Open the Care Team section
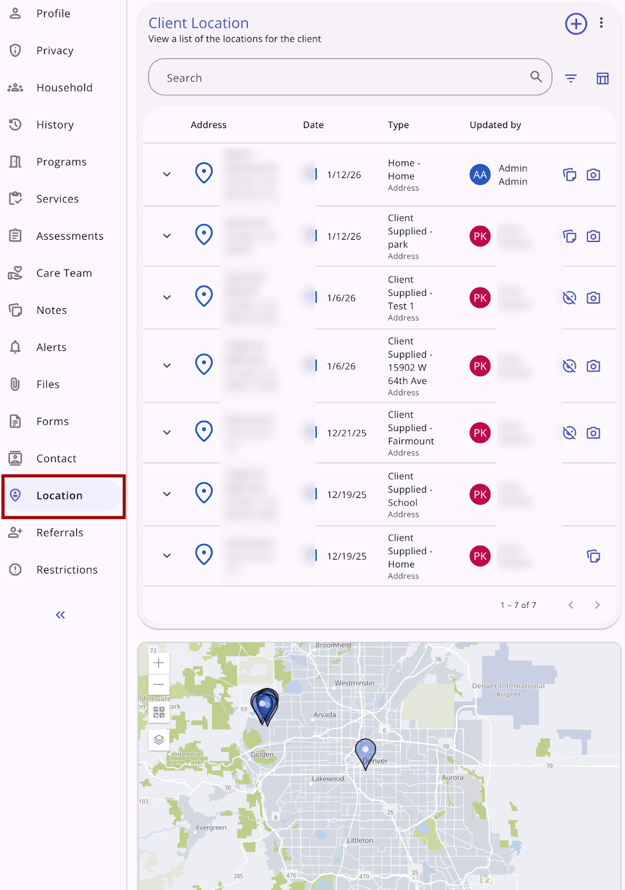 (63, 273)
